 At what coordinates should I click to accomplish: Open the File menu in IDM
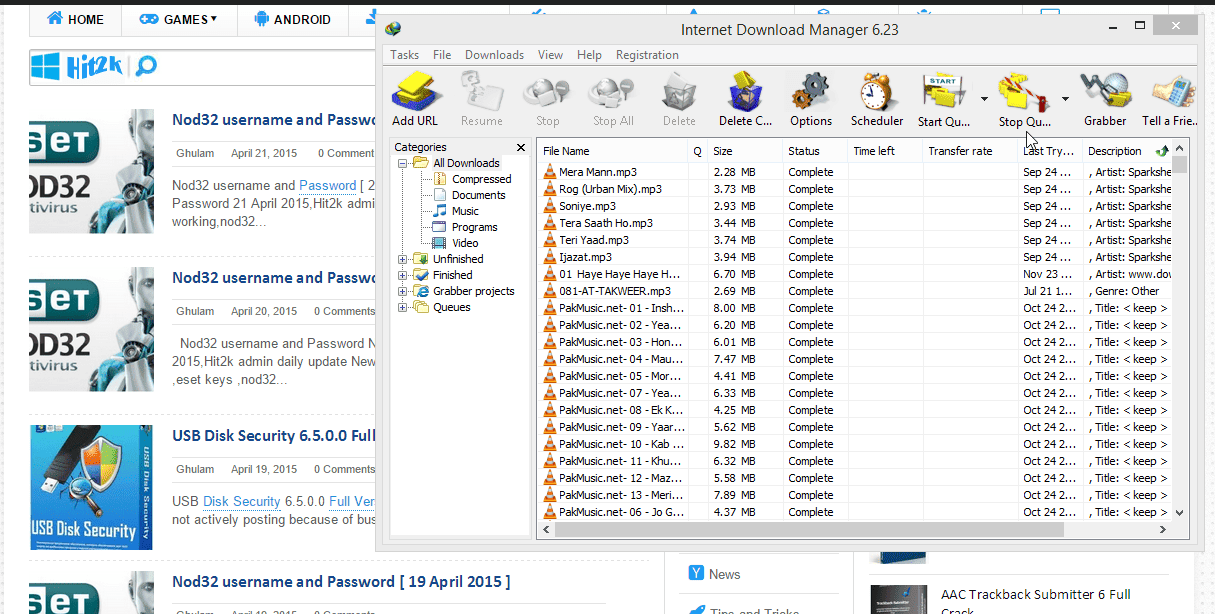click(442, 55)
